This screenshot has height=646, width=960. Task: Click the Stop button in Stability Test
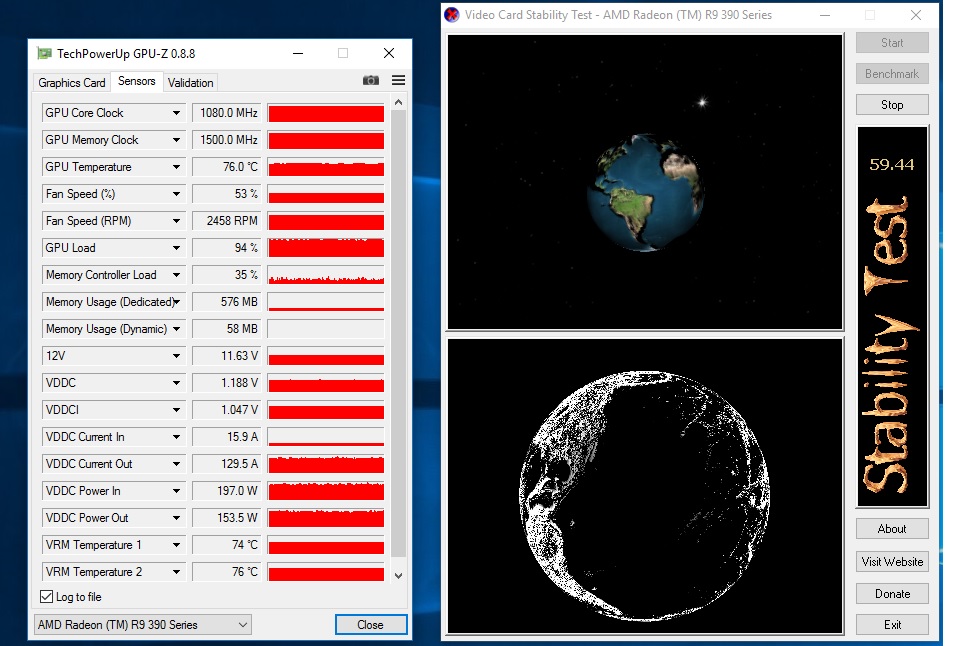coord(892,105)
